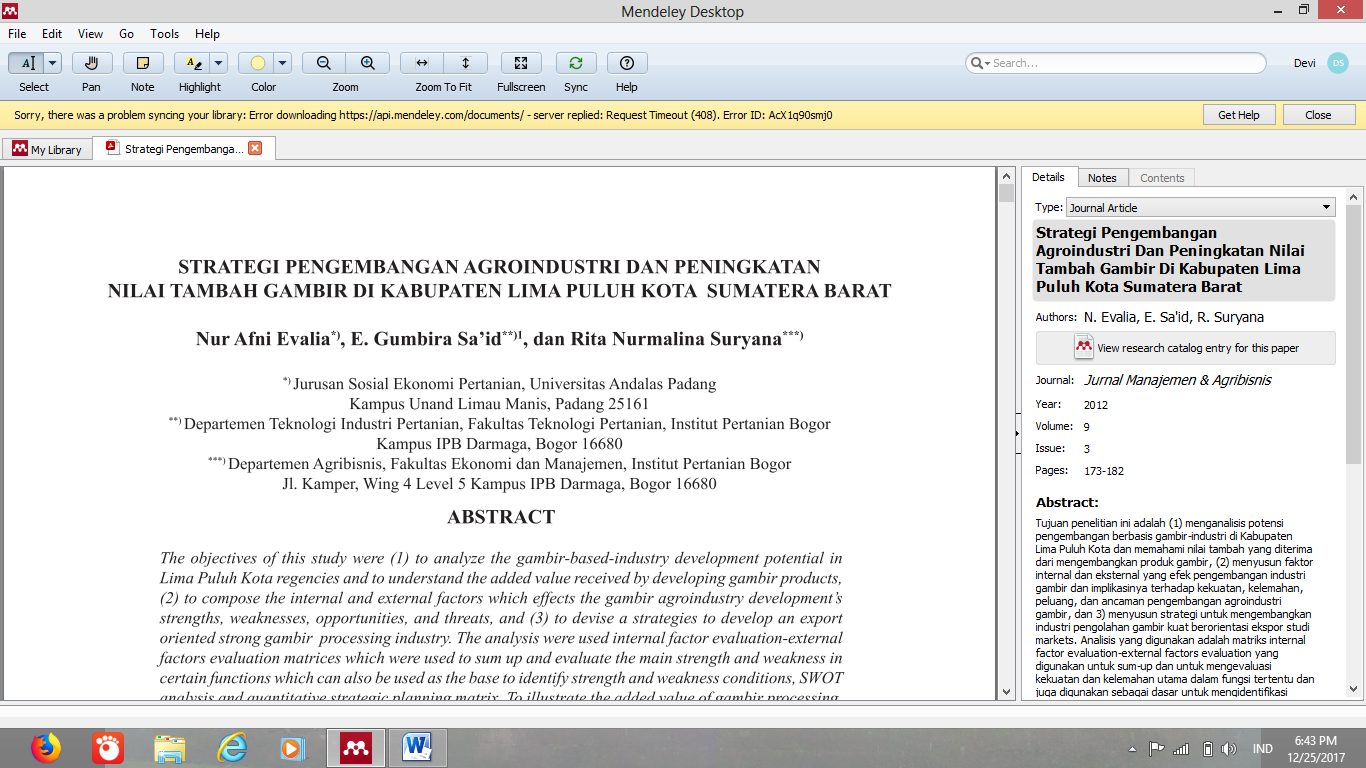
Task: Open the View menu
Action: point(90,34)
